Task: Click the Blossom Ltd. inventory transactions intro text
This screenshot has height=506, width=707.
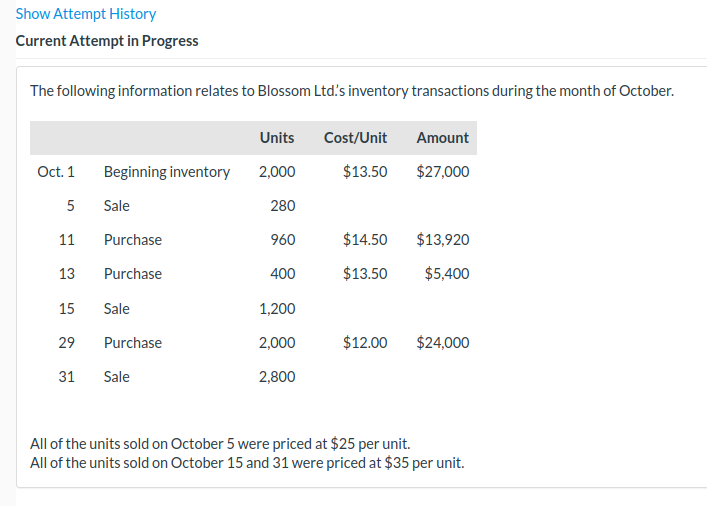Action: pos(352,91)
